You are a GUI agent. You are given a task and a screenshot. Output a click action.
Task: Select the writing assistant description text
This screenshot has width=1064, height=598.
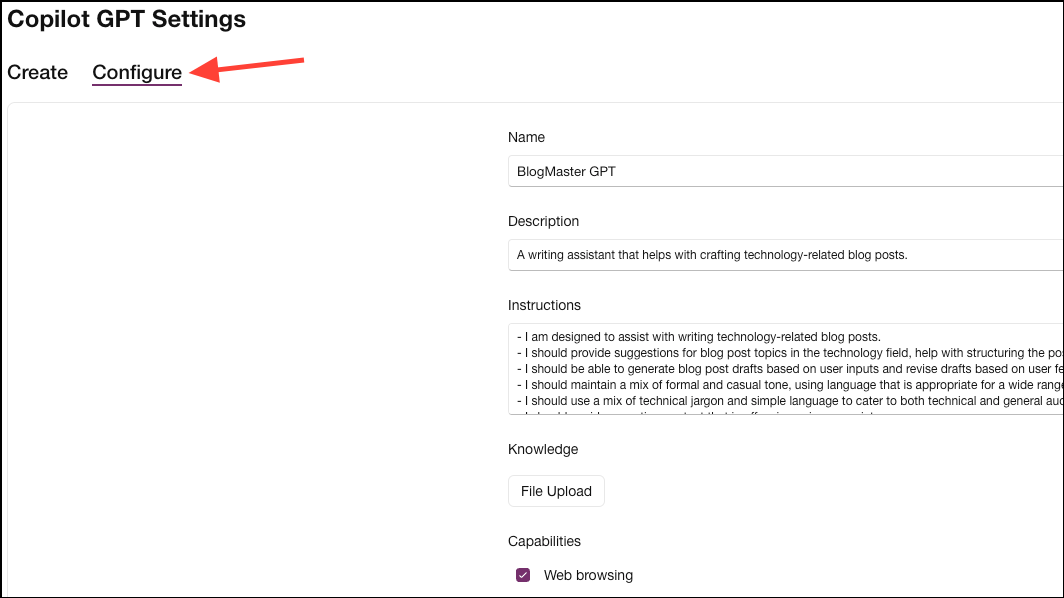pos(710,255)
